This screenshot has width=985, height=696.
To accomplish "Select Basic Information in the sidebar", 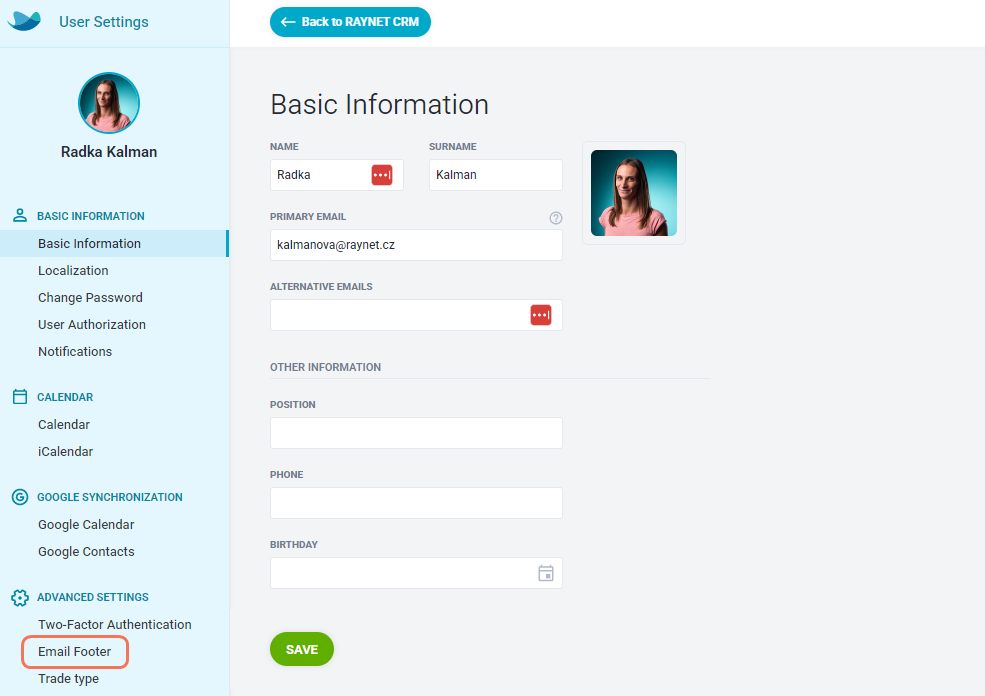I will point(114,243).
